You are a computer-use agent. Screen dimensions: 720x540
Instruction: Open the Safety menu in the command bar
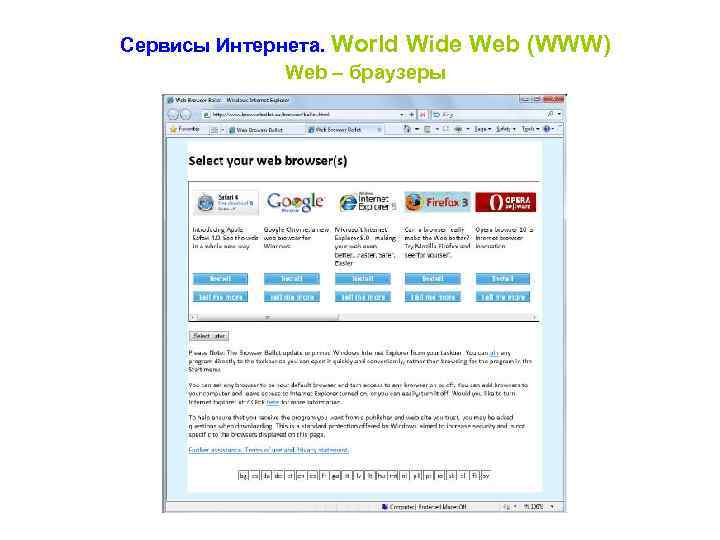(506, 129)
